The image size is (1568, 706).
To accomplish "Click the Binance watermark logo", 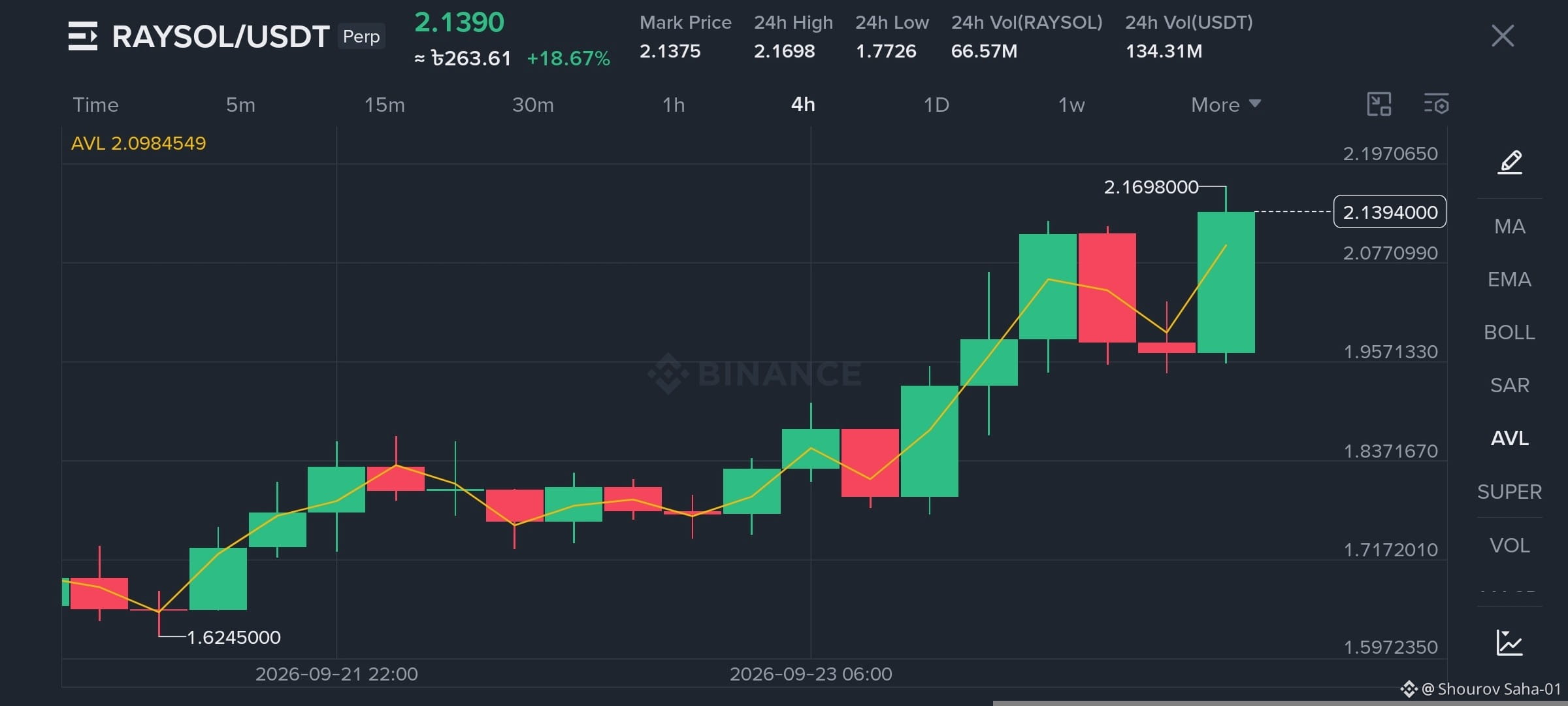I will (x=754, y=374).
